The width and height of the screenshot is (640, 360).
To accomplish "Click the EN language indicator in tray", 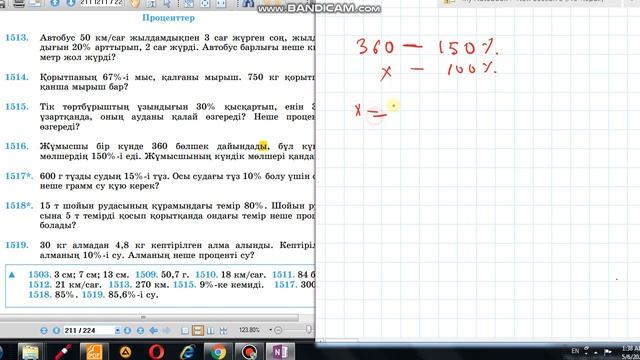I will coord(575,351).
